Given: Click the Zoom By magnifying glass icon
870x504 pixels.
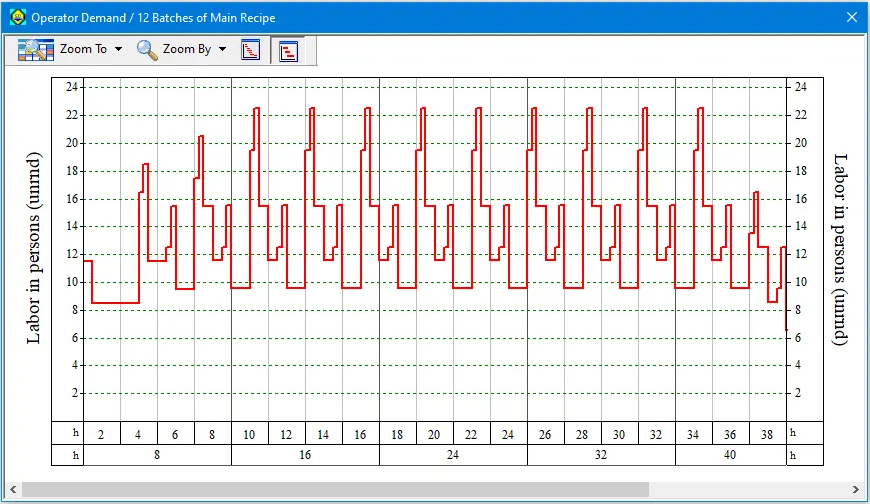Looking at the screenshot, I should (147, 49).
